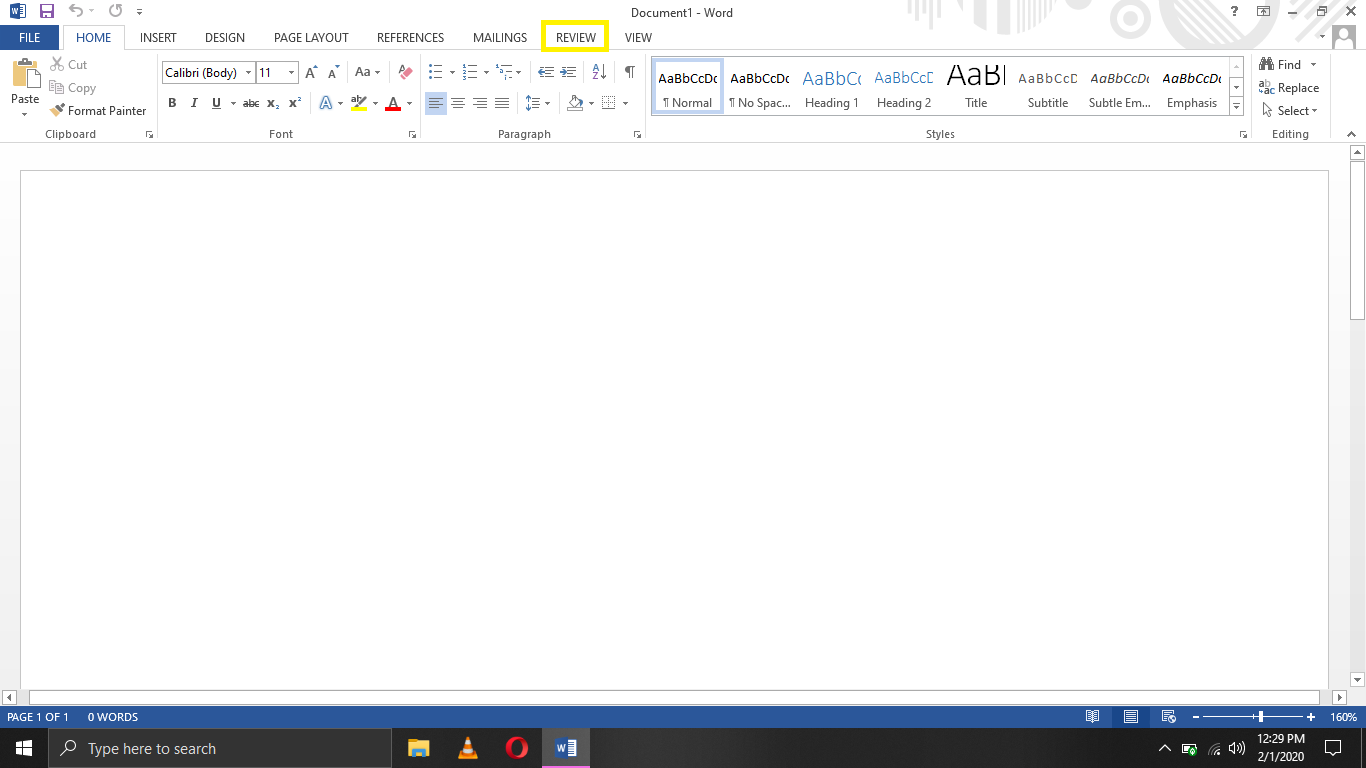
Task: Switch to the PAGE LAYOUT tab
Action: click(311, 37)
